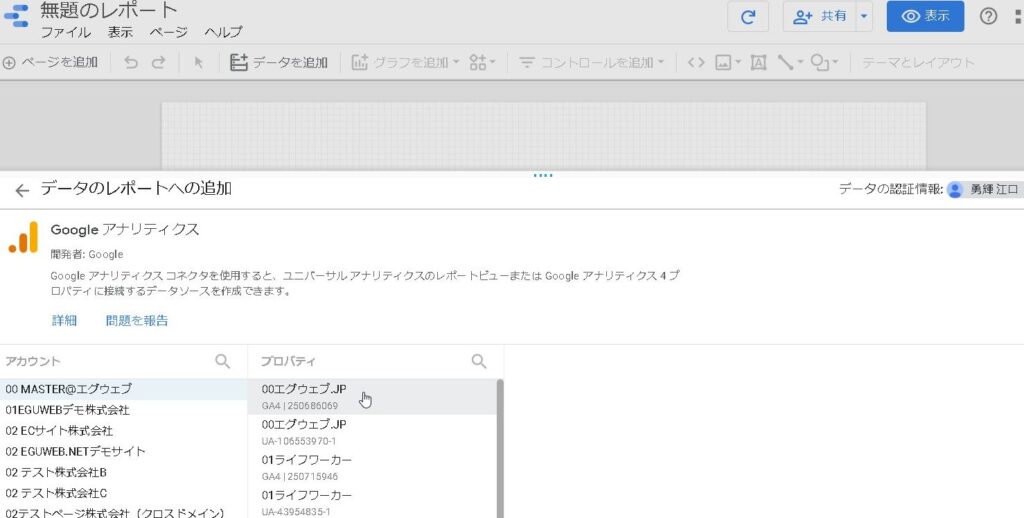Select the selection mode cursor tool

198,62
